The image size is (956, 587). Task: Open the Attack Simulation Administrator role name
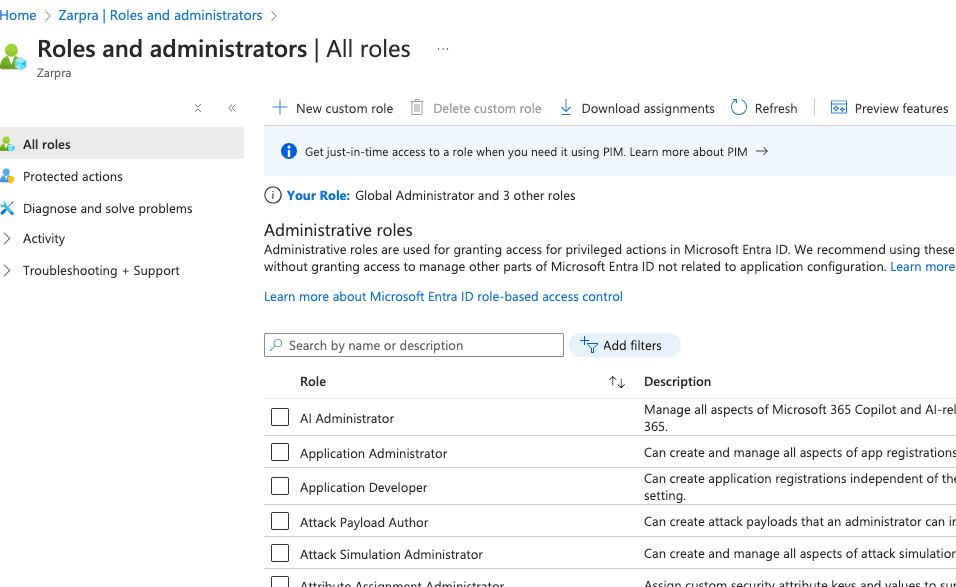391,554
